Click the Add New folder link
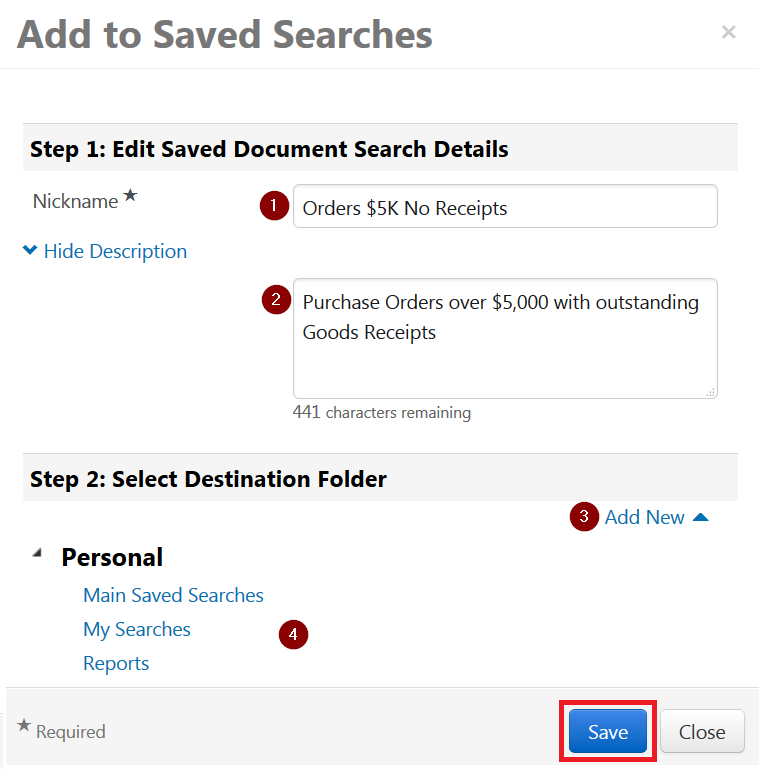 pos(644,517)
